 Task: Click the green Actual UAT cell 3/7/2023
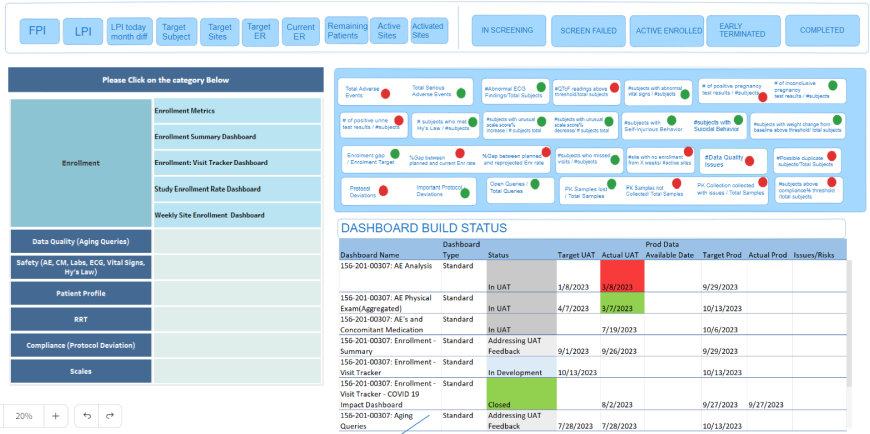(622, 303)
